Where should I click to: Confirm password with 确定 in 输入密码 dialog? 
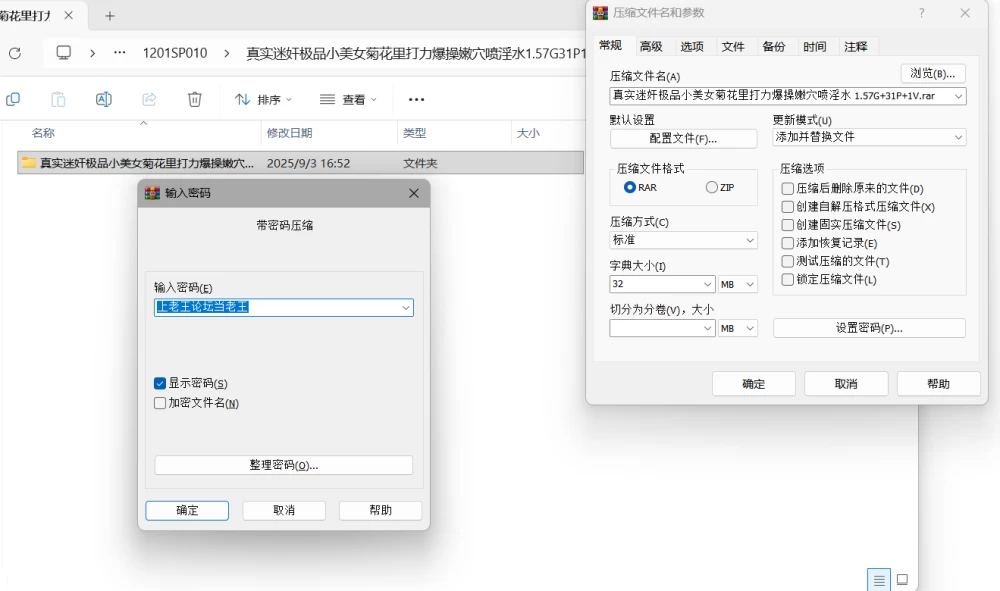(187, 511)
